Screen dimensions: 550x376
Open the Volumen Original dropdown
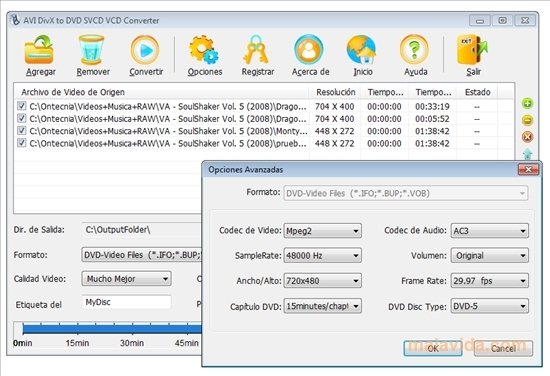(490, 256)
